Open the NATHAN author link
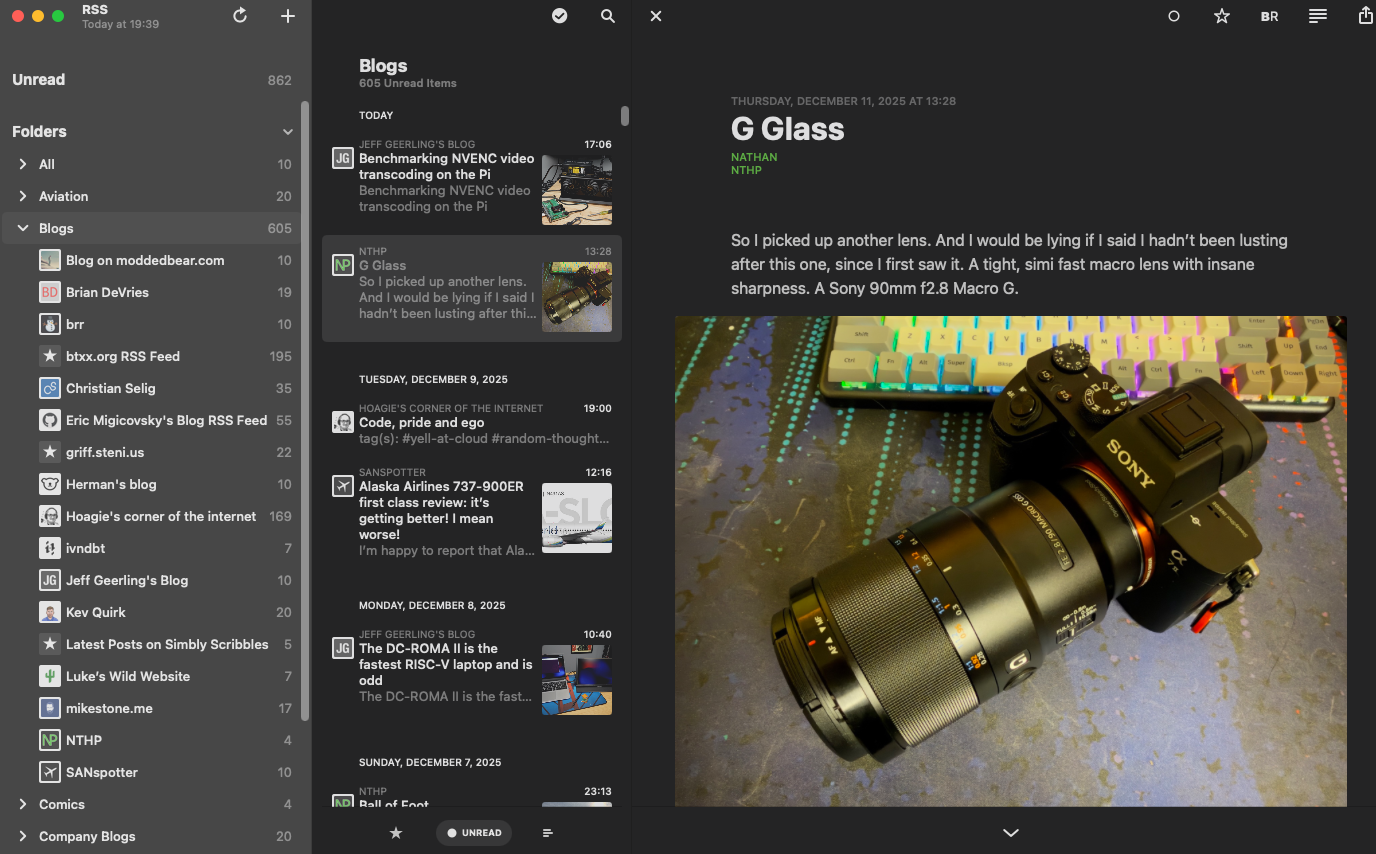Screen dimensions: 1376x854 [x=754, y=157]
